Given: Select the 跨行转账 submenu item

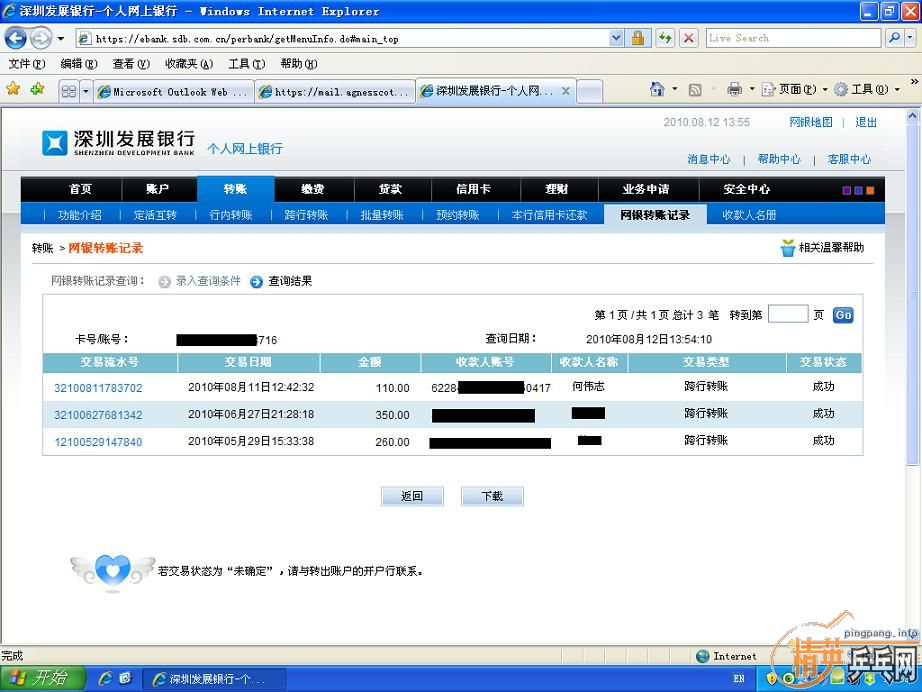Looking at the screenshot, I should point(306,215).
